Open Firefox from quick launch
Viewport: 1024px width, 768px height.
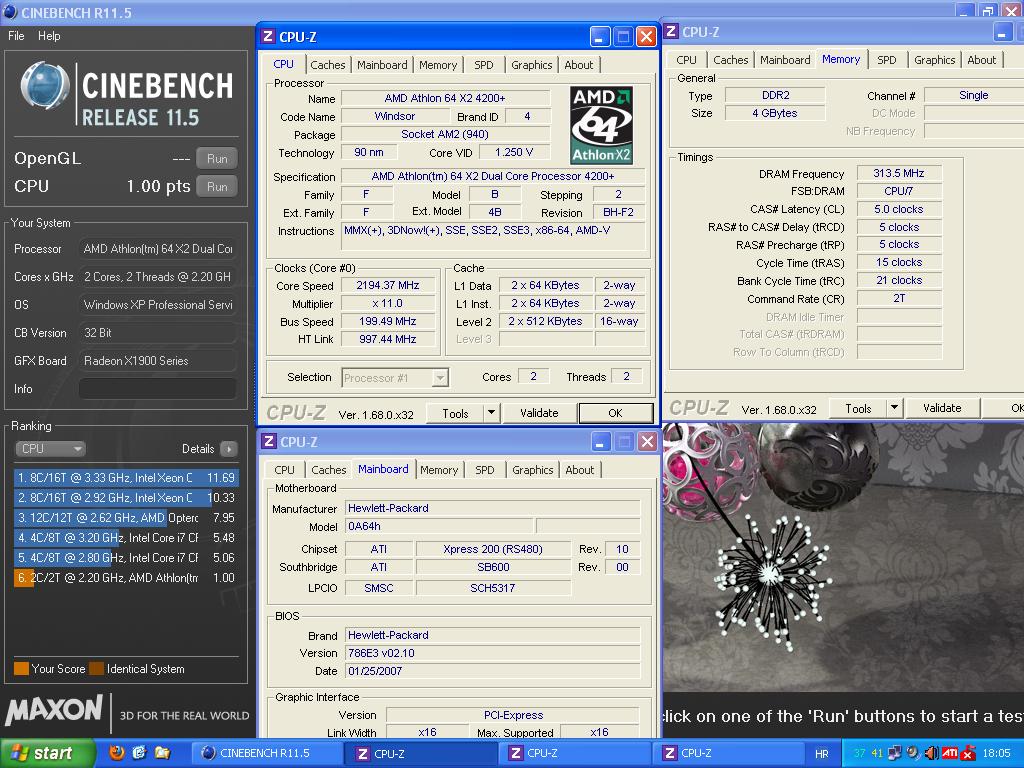click(117, 752)
